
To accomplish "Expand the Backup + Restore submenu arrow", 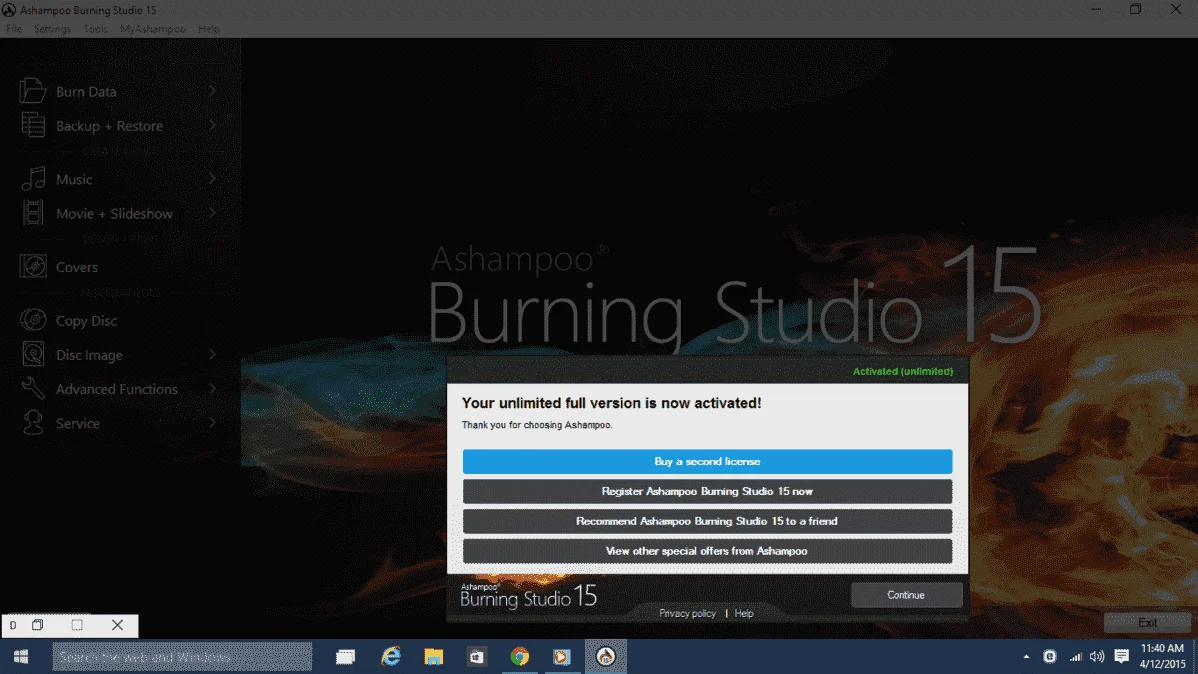I will 212,125.
